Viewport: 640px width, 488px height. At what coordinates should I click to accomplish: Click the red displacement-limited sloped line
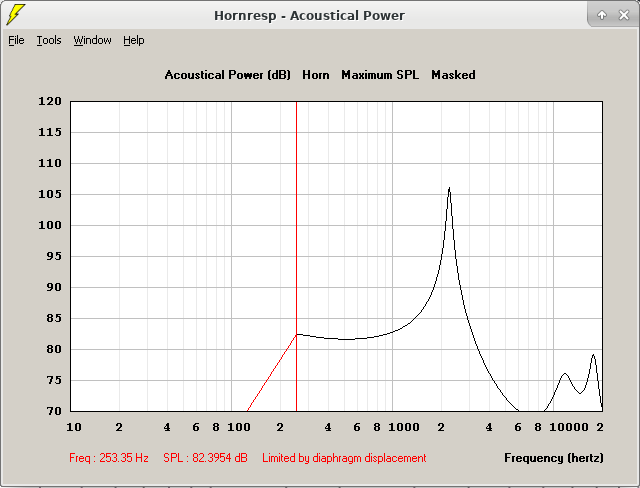click(x=272, y=373)
